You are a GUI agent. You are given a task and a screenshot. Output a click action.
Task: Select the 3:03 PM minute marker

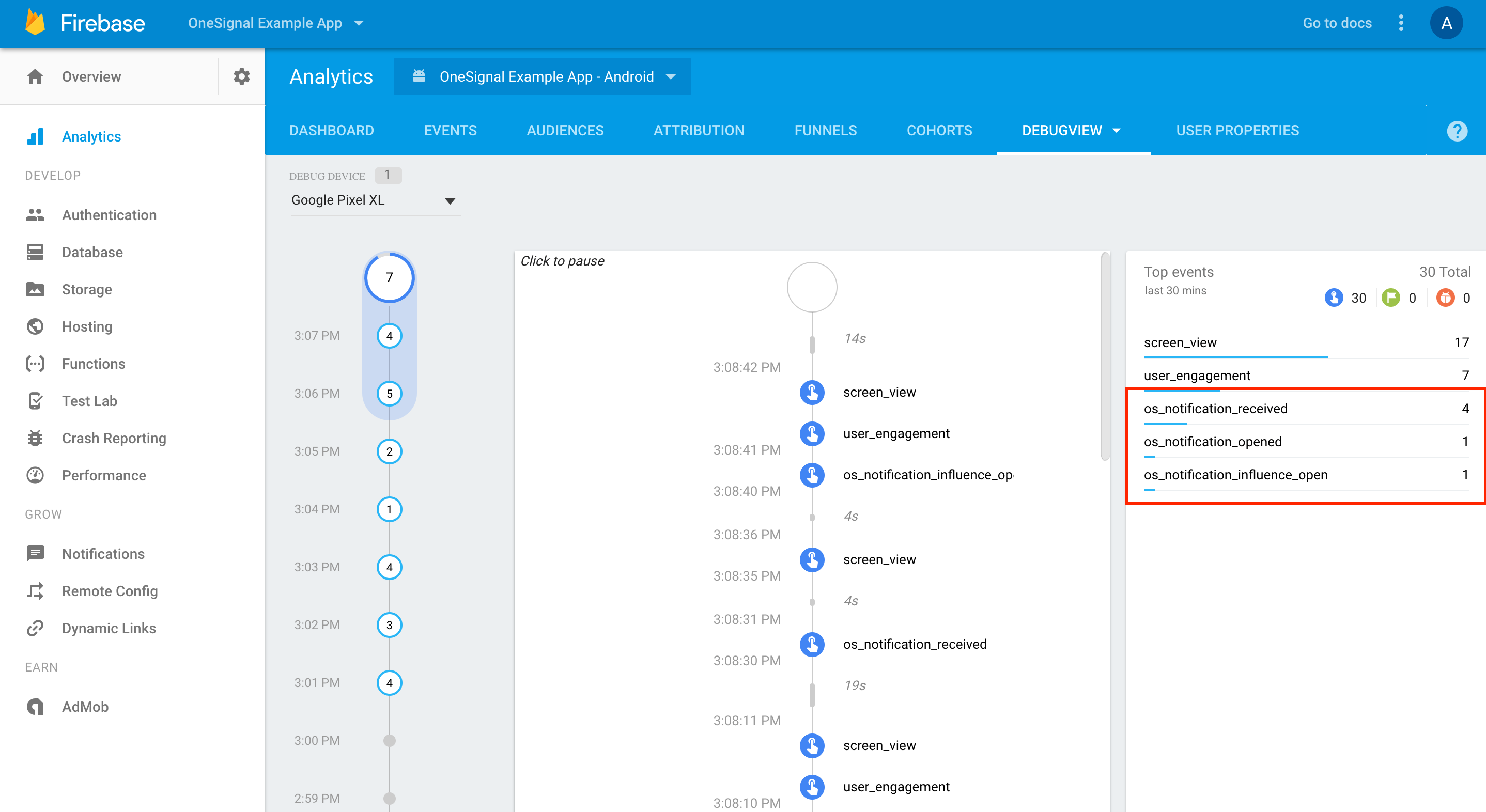coord(390,567)
